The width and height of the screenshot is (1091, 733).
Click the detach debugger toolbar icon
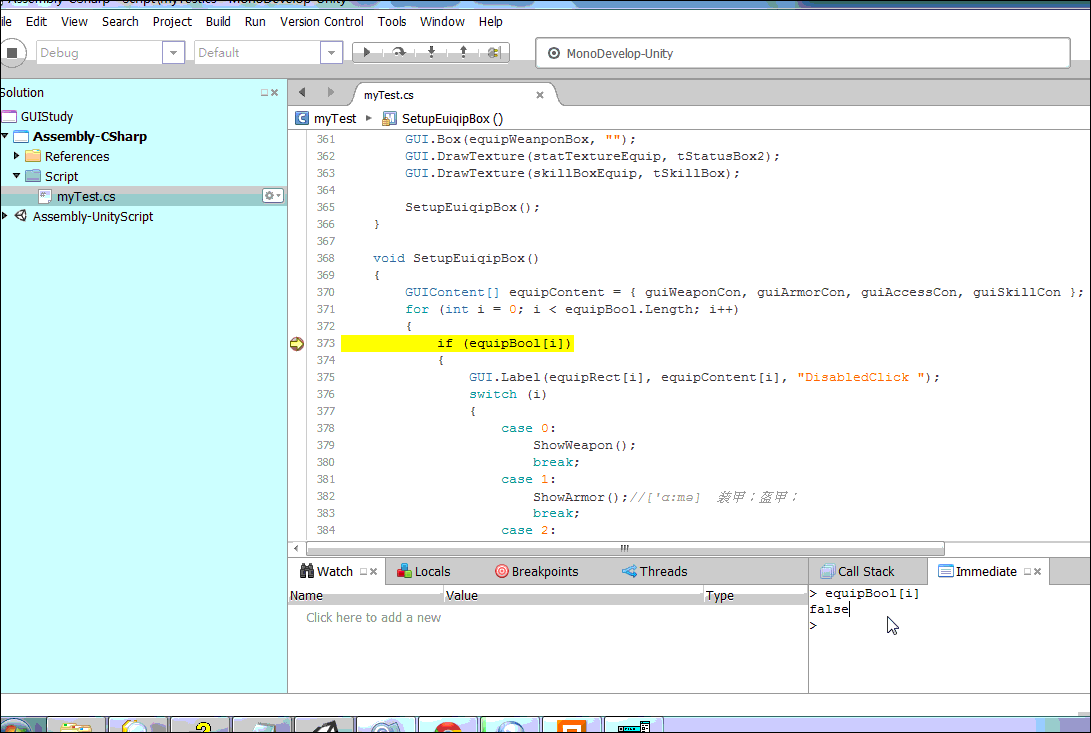click(x=493, y=52)
